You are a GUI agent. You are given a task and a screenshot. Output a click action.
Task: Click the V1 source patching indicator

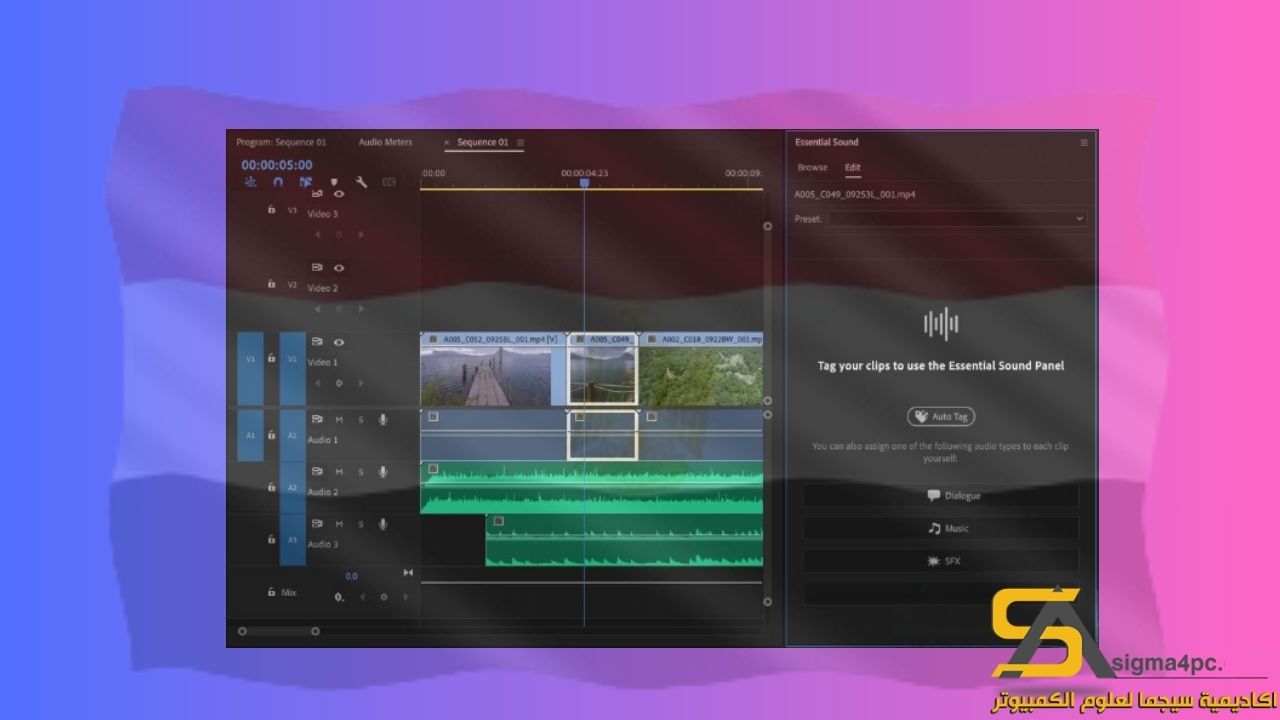click(251, 369)
